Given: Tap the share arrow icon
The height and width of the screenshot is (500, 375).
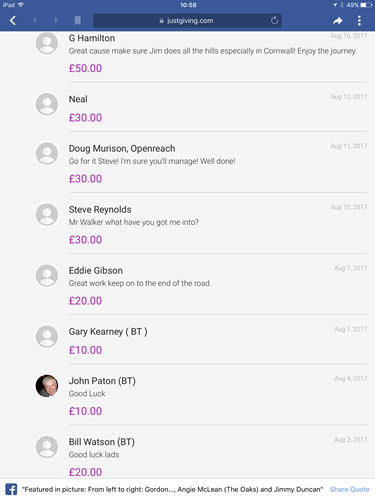Looking at the screenshot, I should [x=338, y=21].
